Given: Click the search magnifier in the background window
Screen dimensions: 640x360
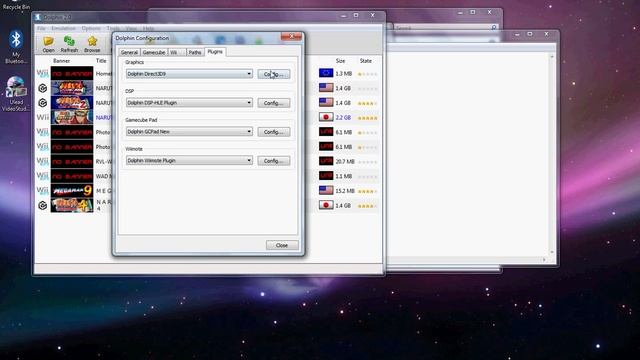Looking at the screenshot, I should [x=493, y=28].
